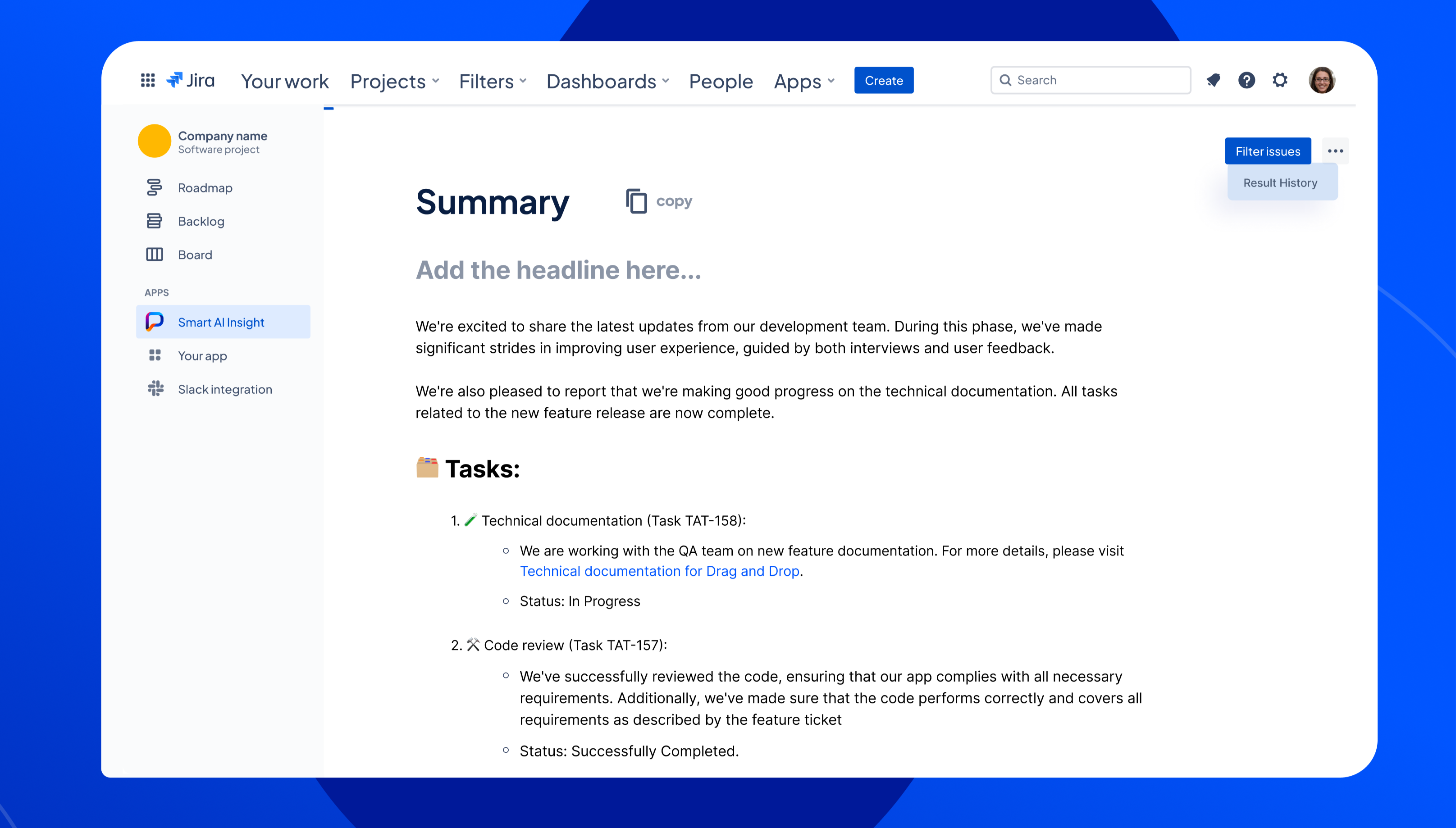Screen dimensions: 1456x828
Task: Click the blue Create button
Action: (883, 81)
